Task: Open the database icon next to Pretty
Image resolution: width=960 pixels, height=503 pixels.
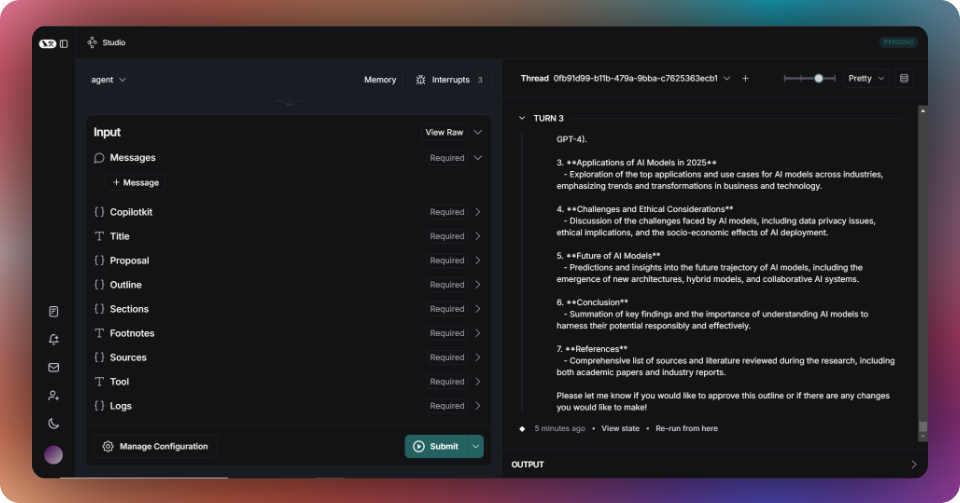Action: pos(904,78)
